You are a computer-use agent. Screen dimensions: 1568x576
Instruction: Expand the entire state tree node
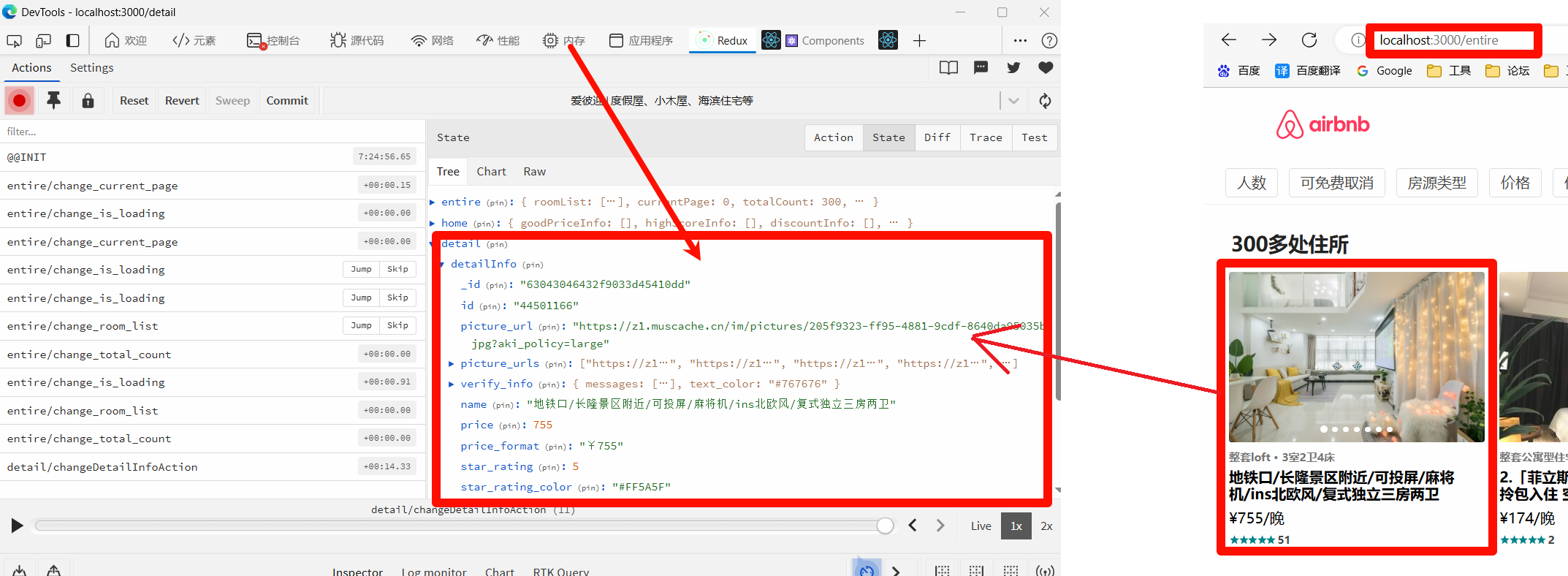coord(433,202)
